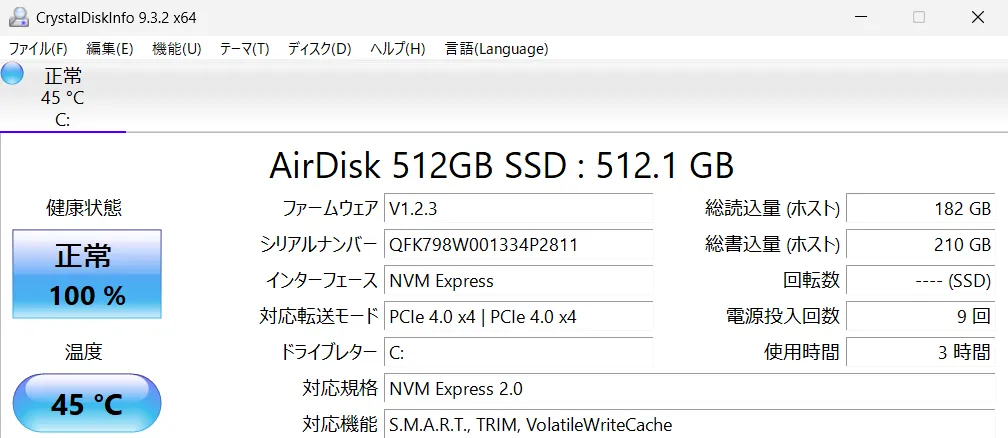Click the firmware field V1.2.3
The width and height of the screenshot is (1008, 438).
(519, 208)
